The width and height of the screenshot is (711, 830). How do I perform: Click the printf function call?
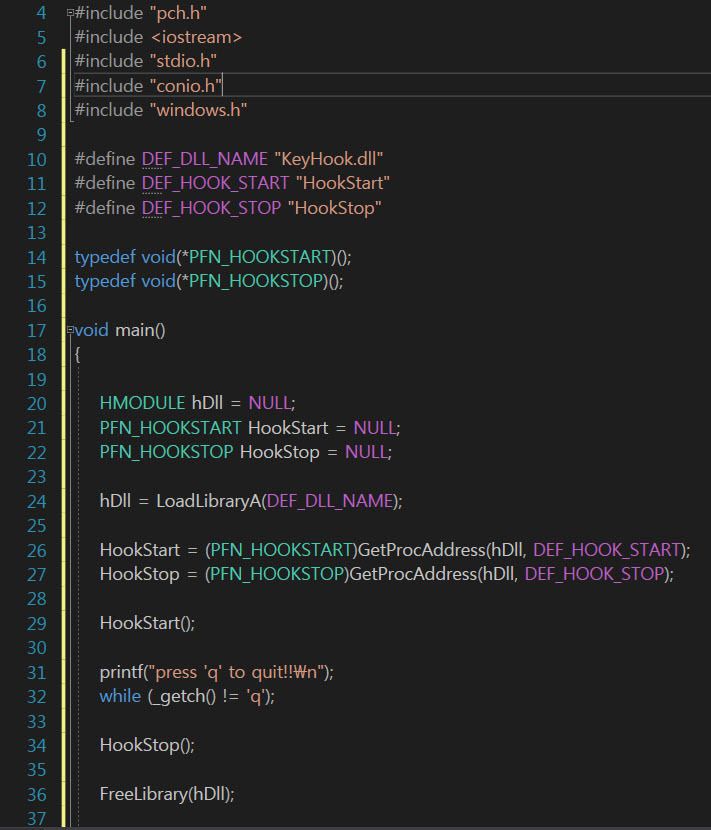pyautogui.click(x=121, y=672)
